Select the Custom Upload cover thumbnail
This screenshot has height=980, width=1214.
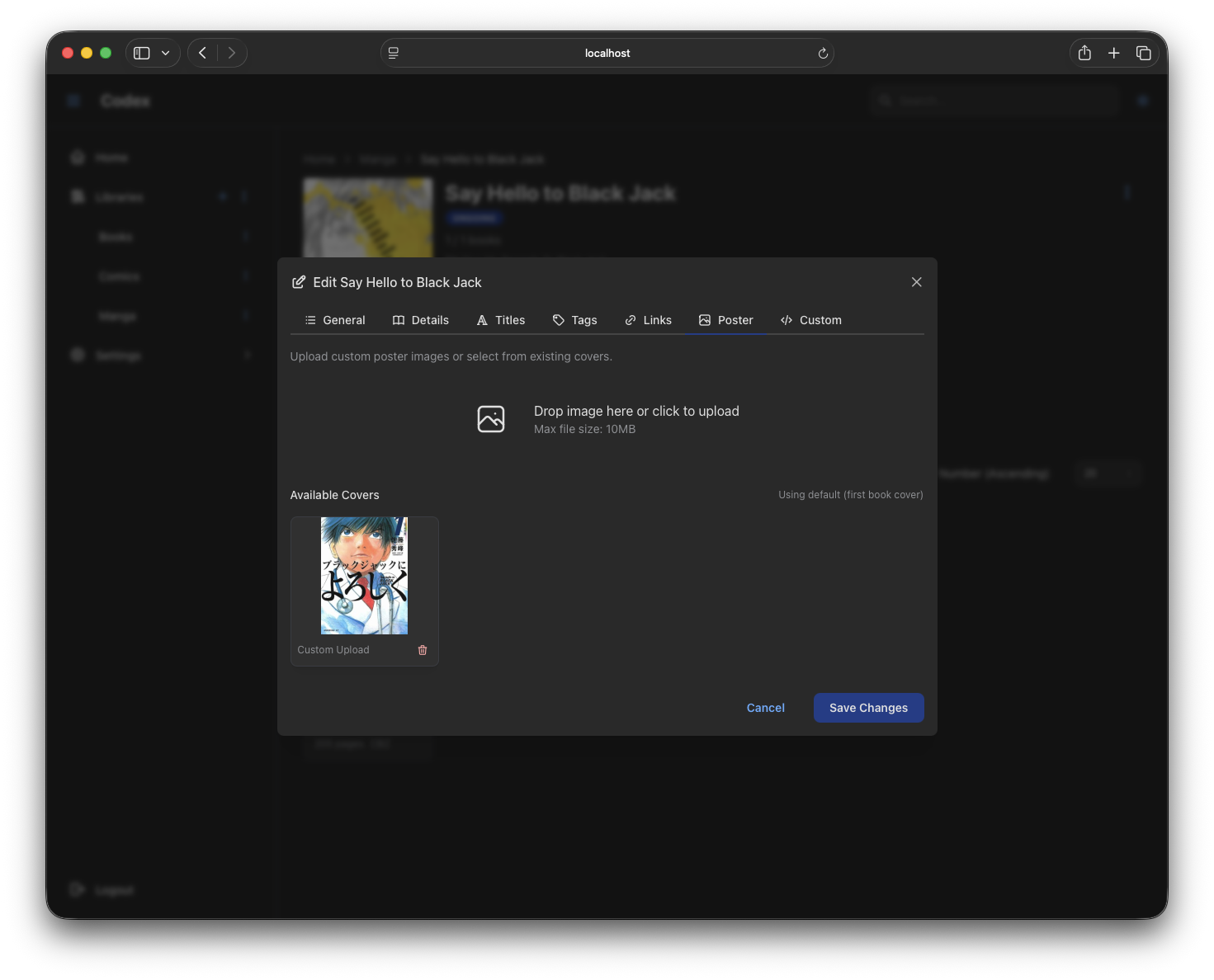(364, 576)
